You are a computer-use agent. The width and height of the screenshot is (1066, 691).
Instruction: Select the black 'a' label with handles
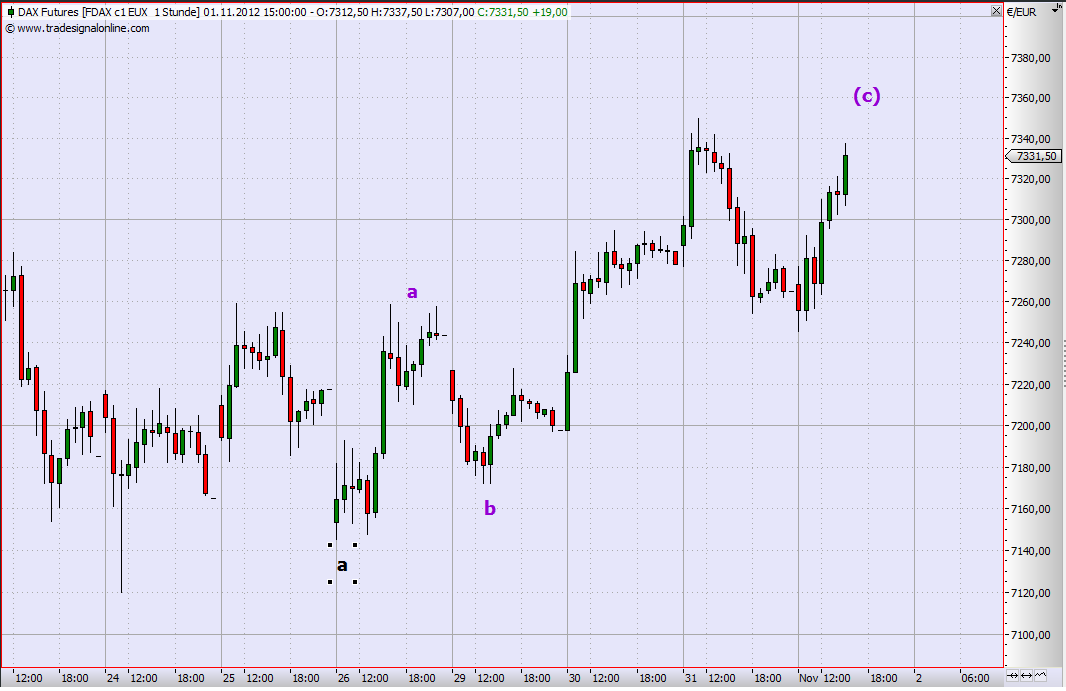[342, 565]
